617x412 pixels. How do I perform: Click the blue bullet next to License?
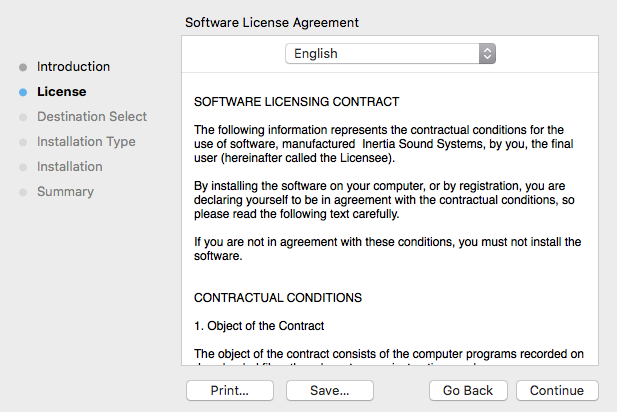[23, 92]
